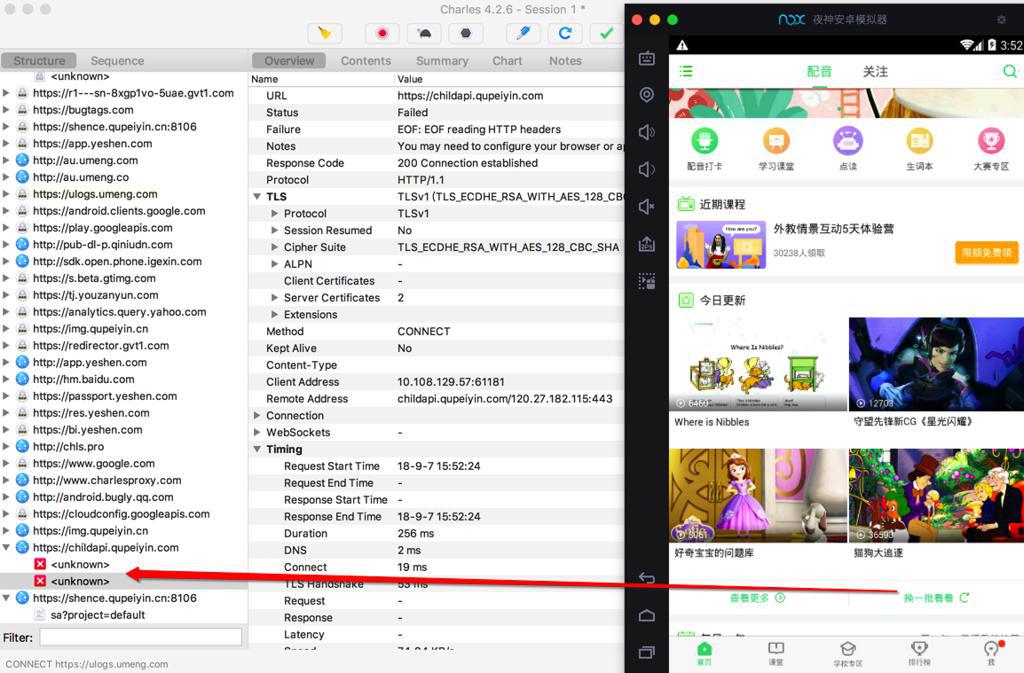
Task: Tap the orange 限额免费领 button
Action: (x=987, y=253)
